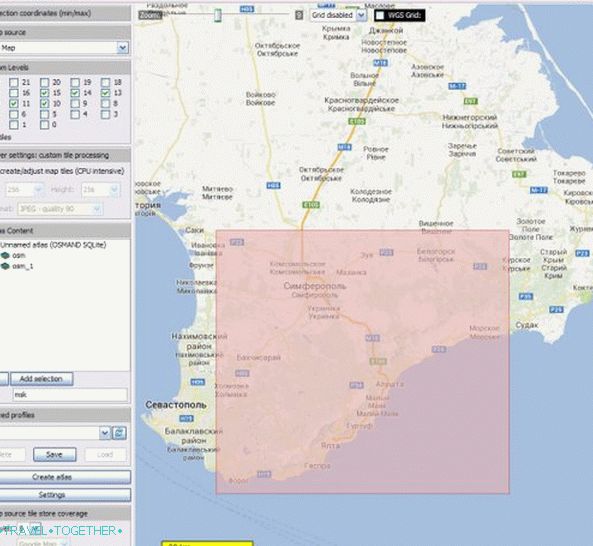This screenshot has height=546, width=593.
Task: Enable zoom level 4 checkbox
Action: tap(75, 114)
